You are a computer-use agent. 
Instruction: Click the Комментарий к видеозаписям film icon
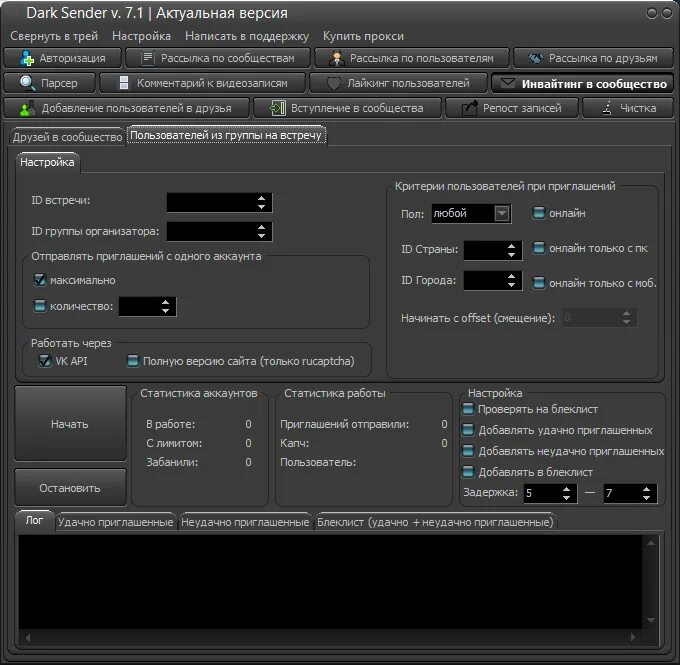[x=124, y=83]
